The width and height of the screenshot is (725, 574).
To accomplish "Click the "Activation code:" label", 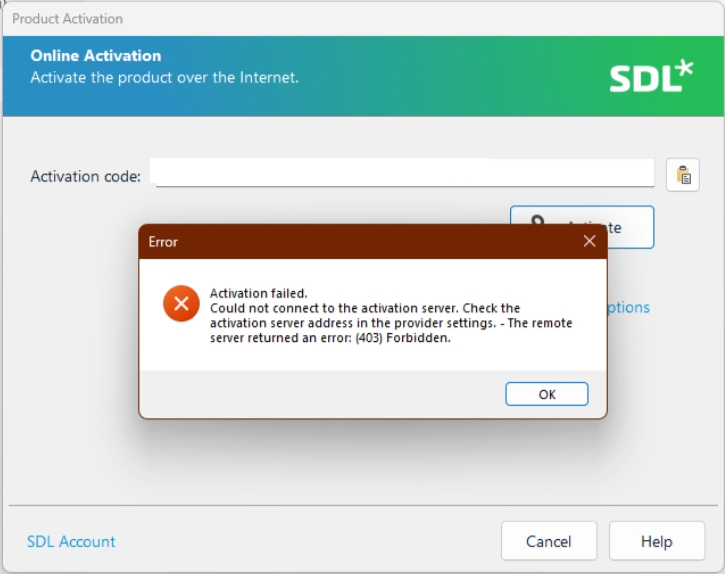I will pyautogui.click(x=85, y=176).
